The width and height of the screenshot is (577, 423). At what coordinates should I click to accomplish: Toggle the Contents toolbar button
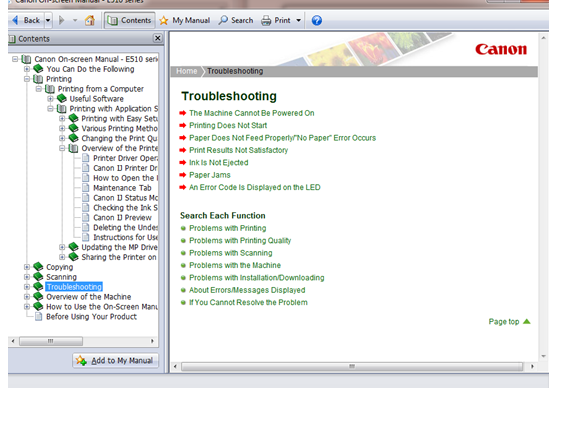pos(129,20)
